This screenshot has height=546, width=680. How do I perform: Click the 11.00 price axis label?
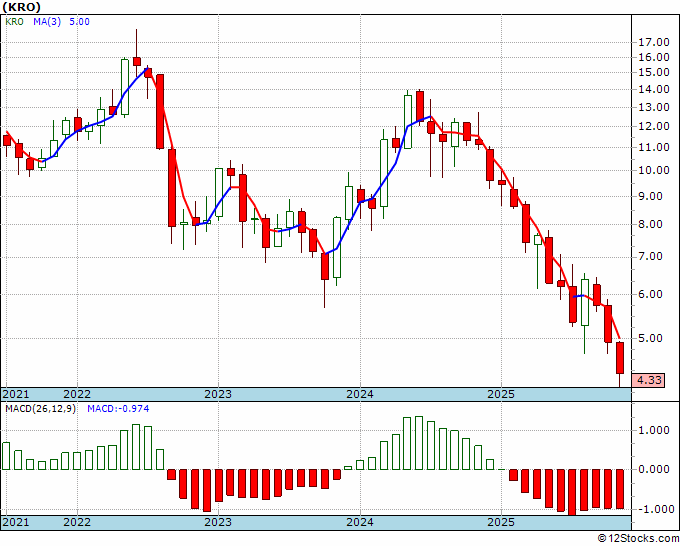[654, 147]
